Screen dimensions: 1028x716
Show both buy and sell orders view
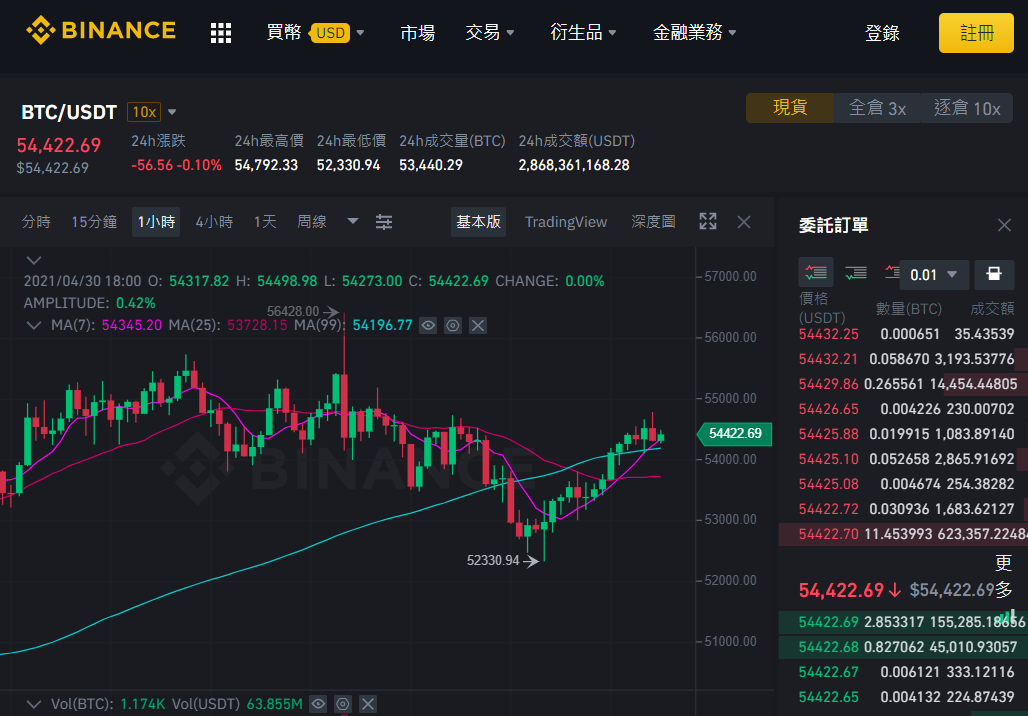click(816, 273)
